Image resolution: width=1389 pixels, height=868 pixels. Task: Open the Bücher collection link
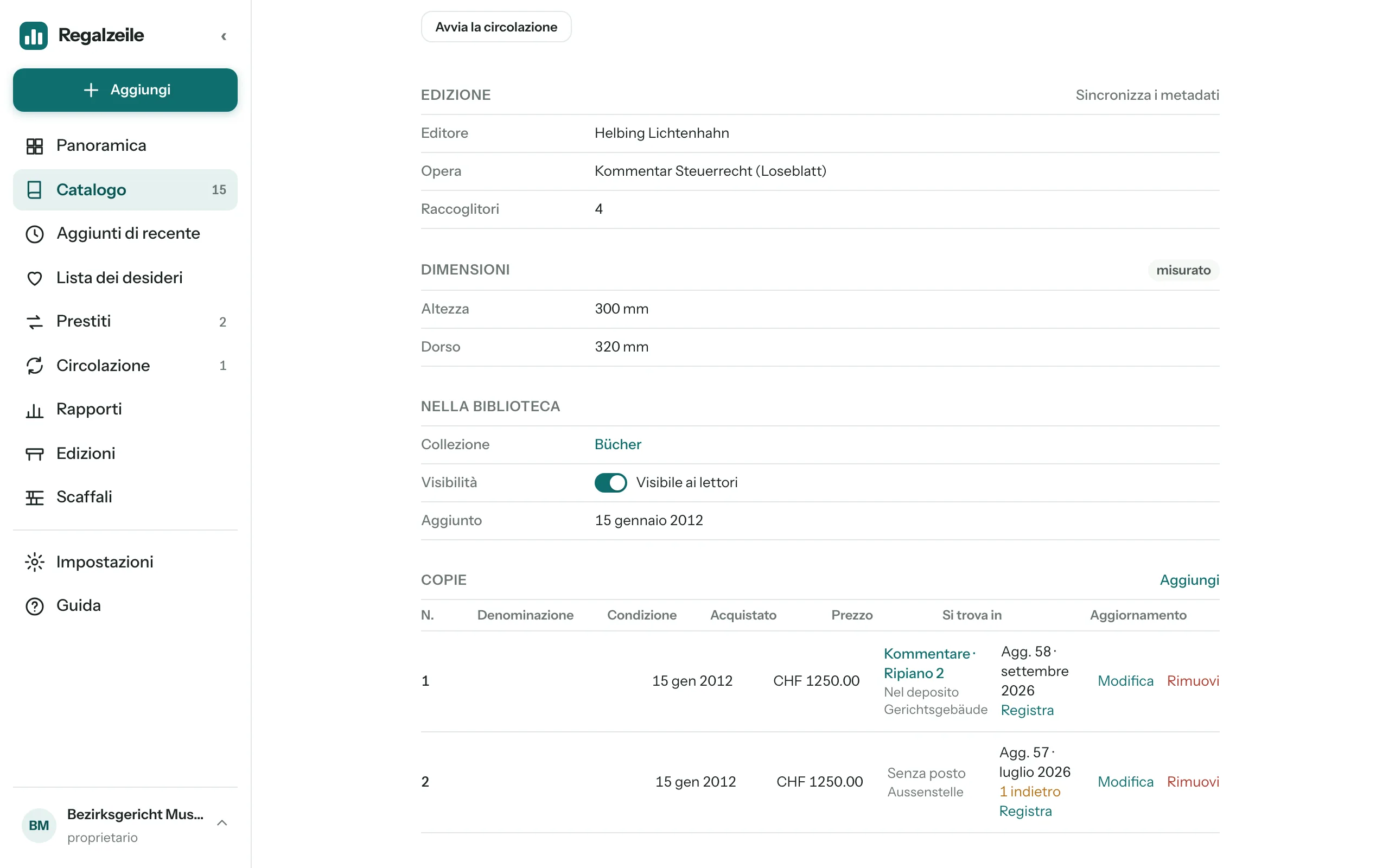click(x=617, y=444)
